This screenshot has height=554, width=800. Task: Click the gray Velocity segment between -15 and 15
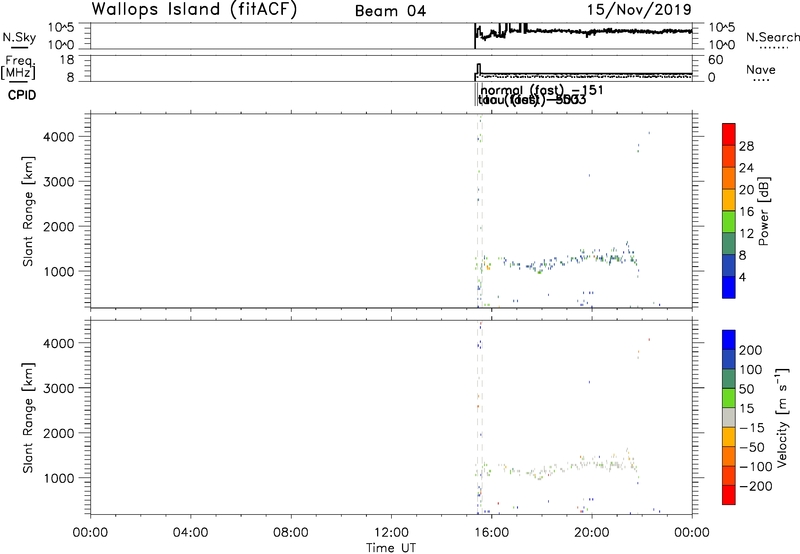[729, 417]
